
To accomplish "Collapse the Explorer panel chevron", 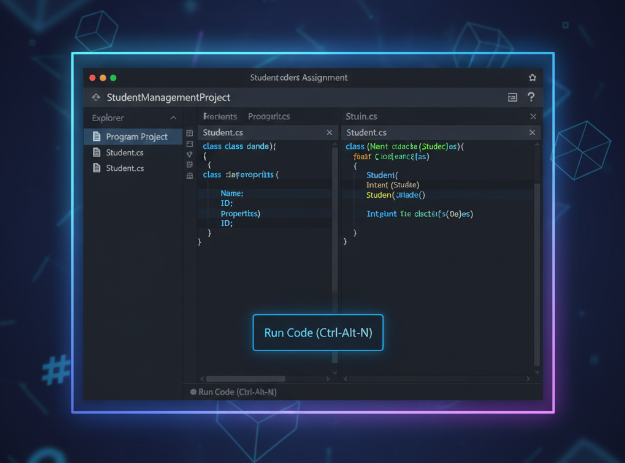I will [x=172, y=117].
